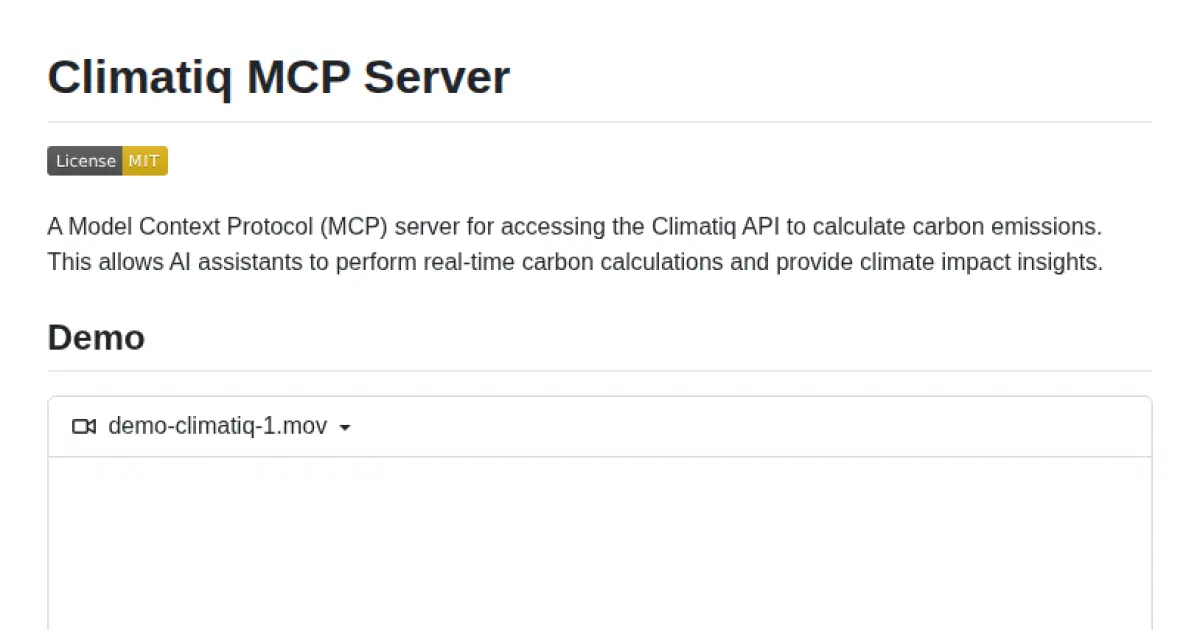The width and height of the screenshot is (1200, 630).
Task: Click the license shield near the page top
Action: 107,160
